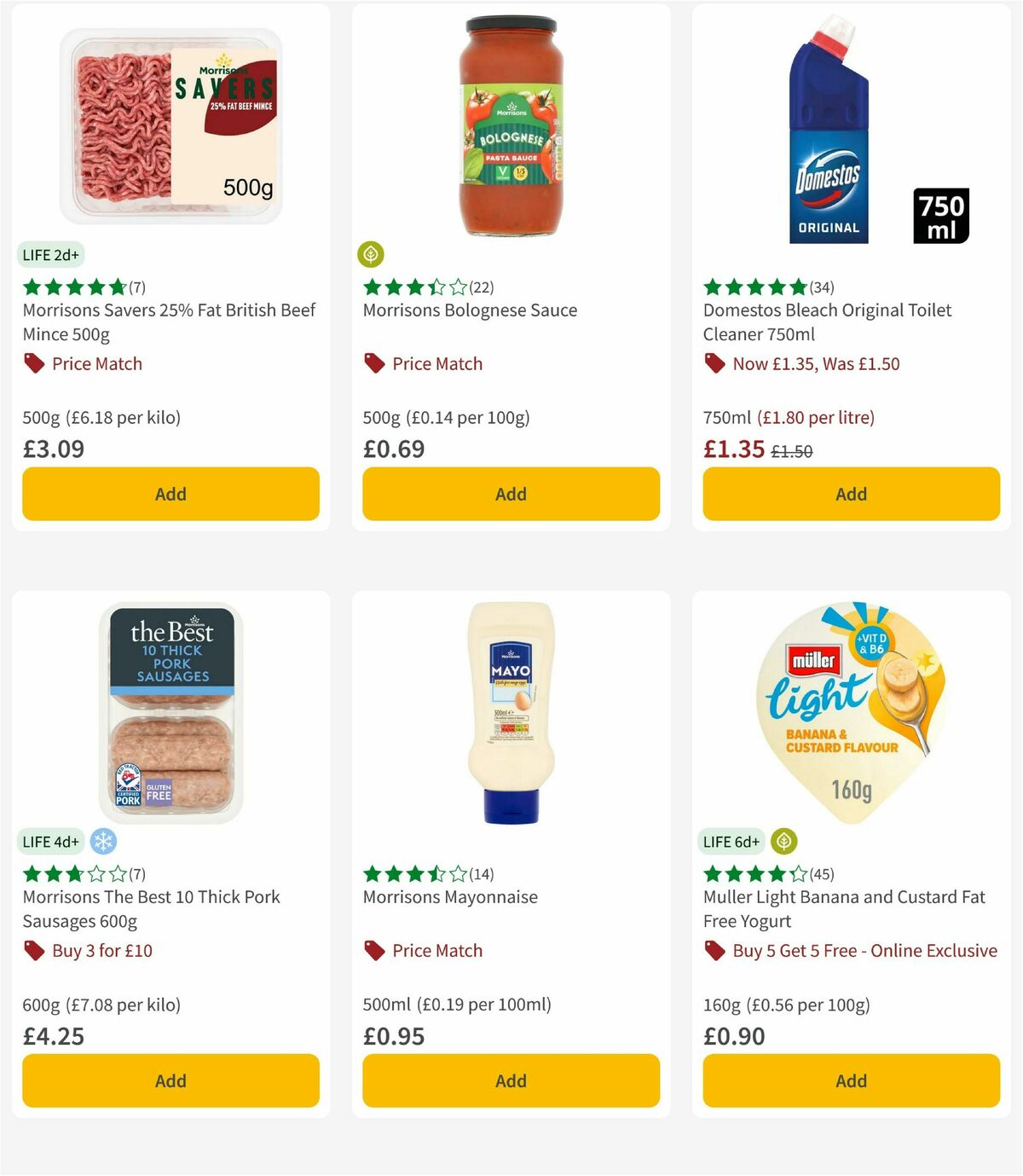The image size is (1023, 1176).
Task: Add Morrisons Mayonnaise to basket
Action: click(x=510, y=1080)
